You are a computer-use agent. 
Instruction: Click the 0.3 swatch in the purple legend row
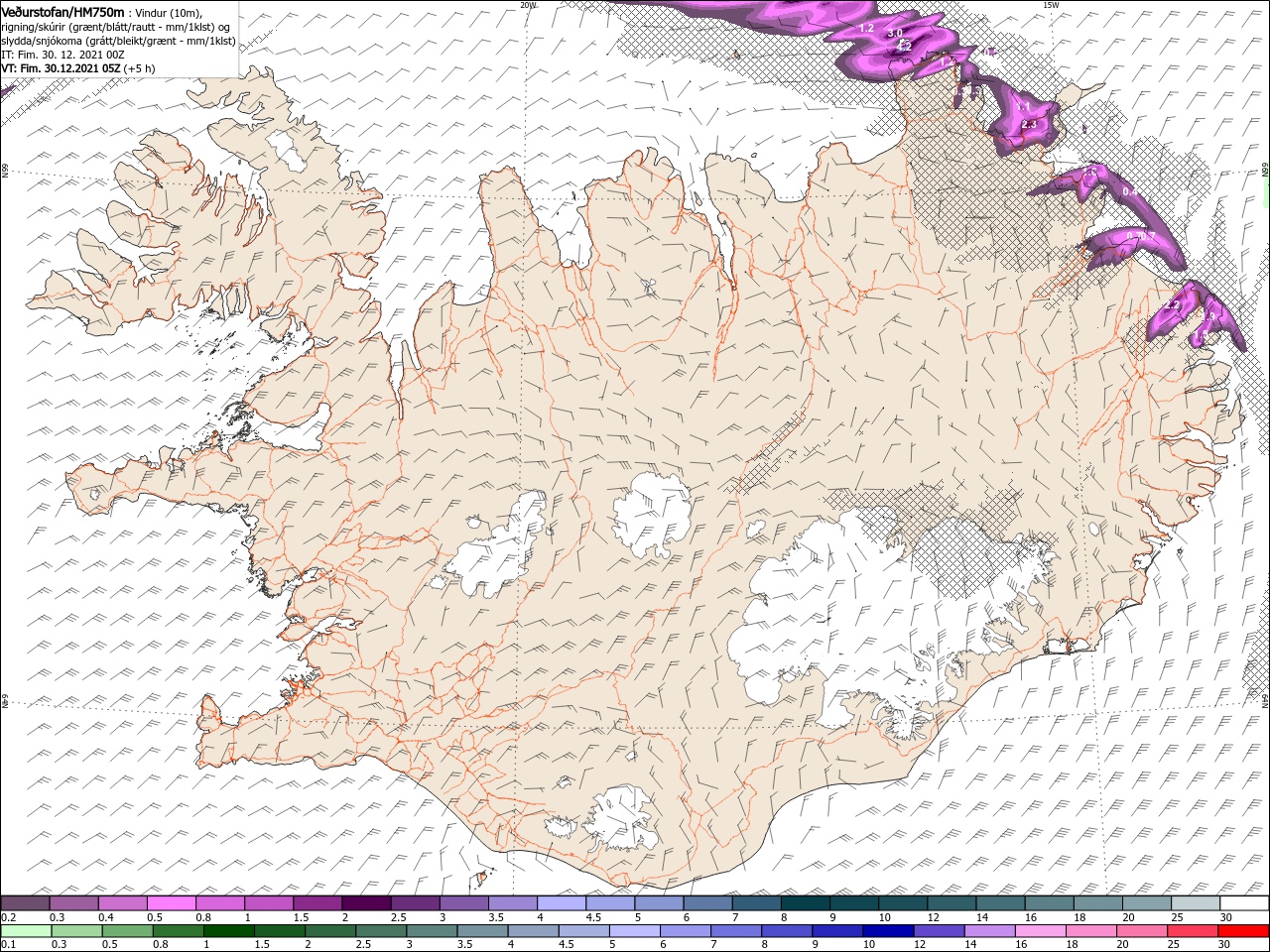73,902
